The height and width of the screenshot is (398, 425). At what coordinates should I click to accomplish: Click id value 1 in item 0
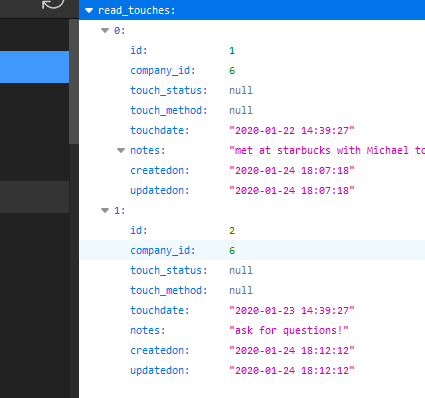[x=232, y=51]
